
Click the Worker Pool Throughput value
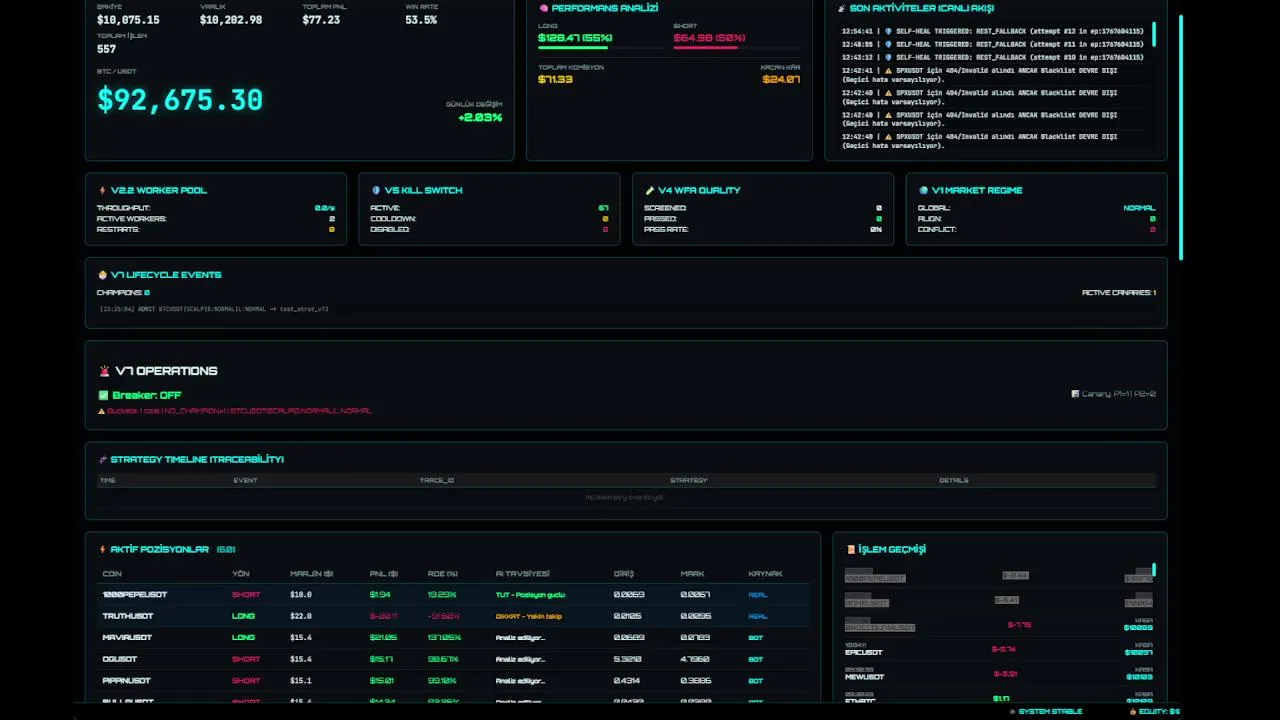point(325,208)
